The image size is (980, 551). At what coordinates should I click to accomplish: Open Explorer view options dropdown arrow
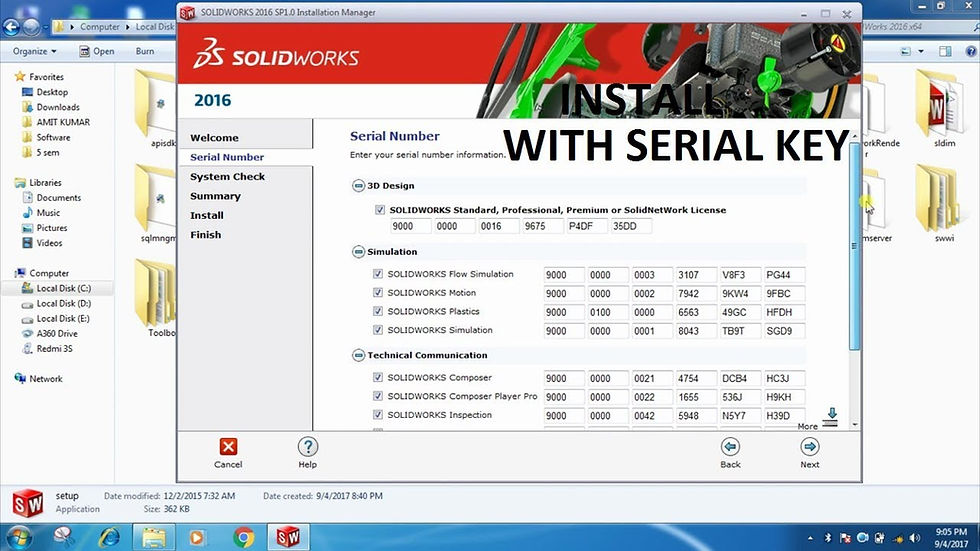pyautogui.click(x=921, y=51)
